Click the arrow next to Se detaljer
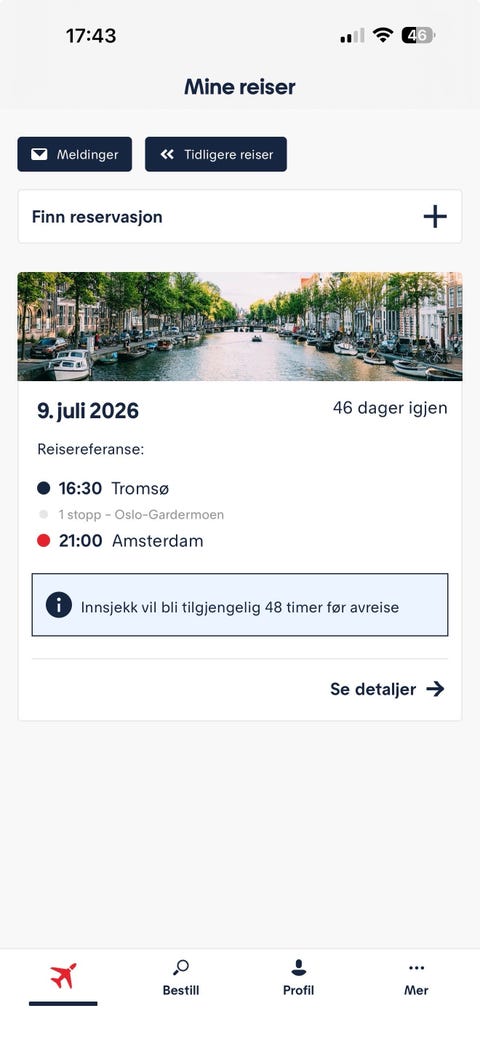 pos(435,689)
